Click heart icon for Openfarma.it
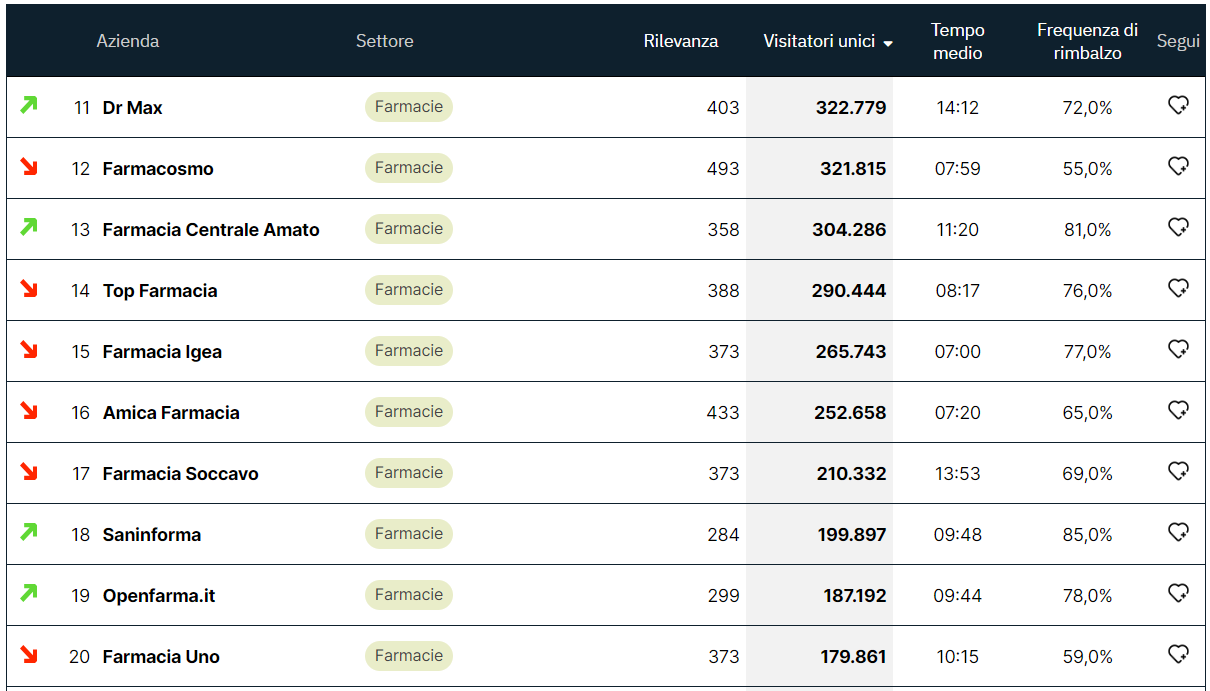 [x=1178, y=593]
